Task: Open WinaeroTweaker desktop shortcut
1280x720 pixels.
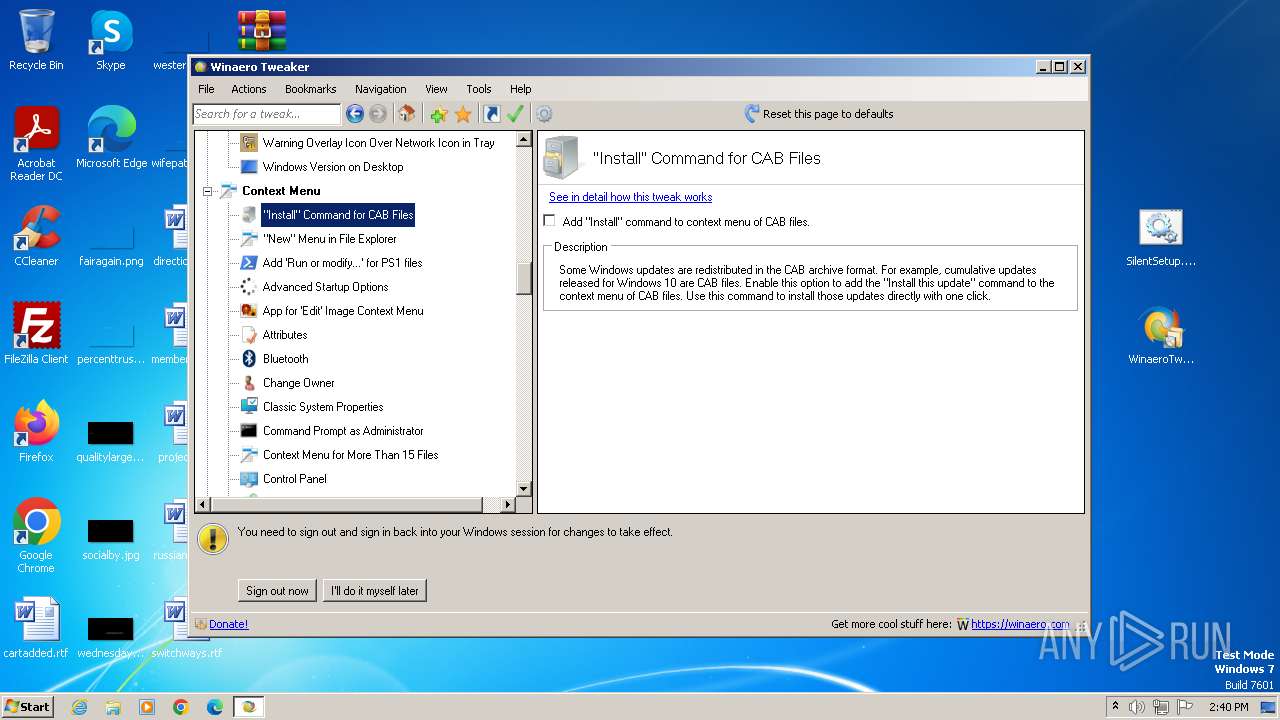Action: tap(1161, 336)
